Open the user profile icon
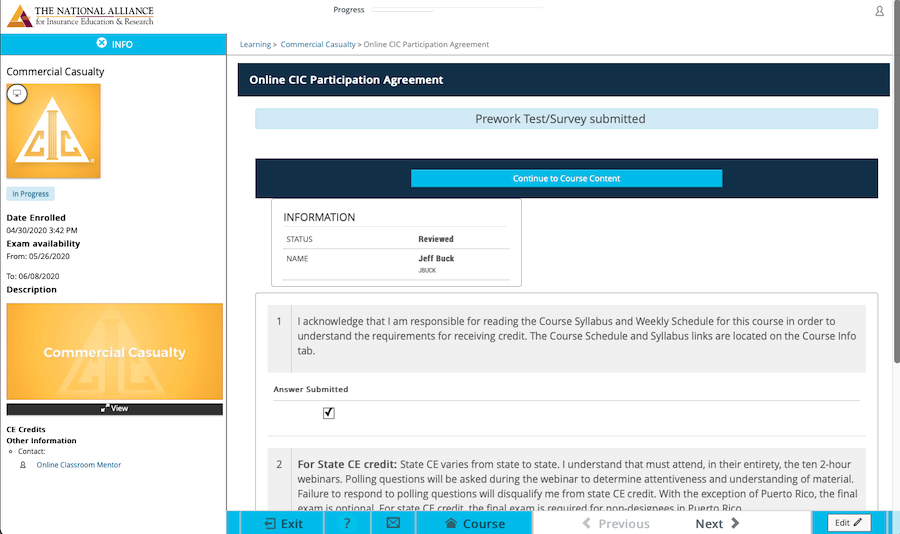The width and height of the screenshot is (900, 534). 879,11
